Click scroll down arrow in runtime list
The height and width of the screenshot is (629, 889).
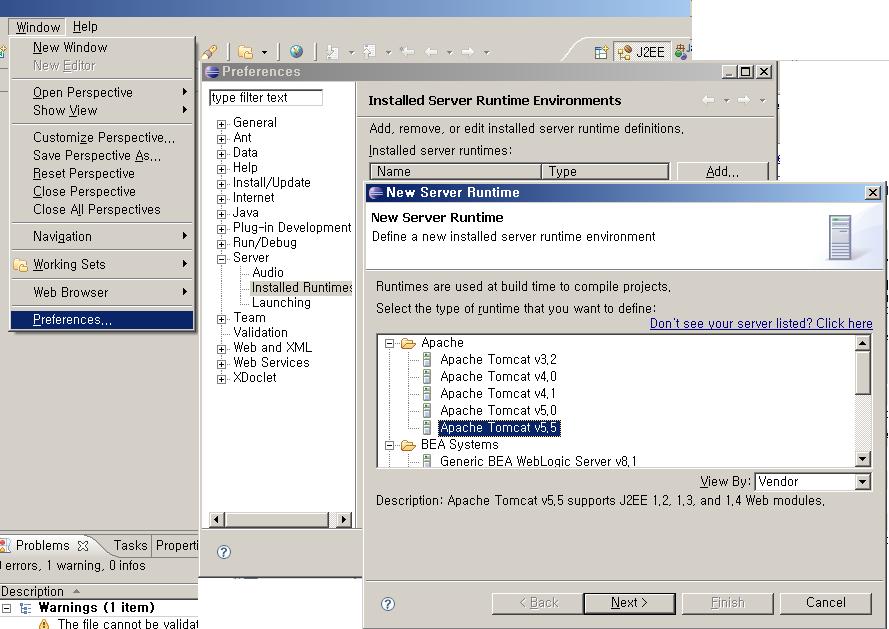tap(862, 459)
